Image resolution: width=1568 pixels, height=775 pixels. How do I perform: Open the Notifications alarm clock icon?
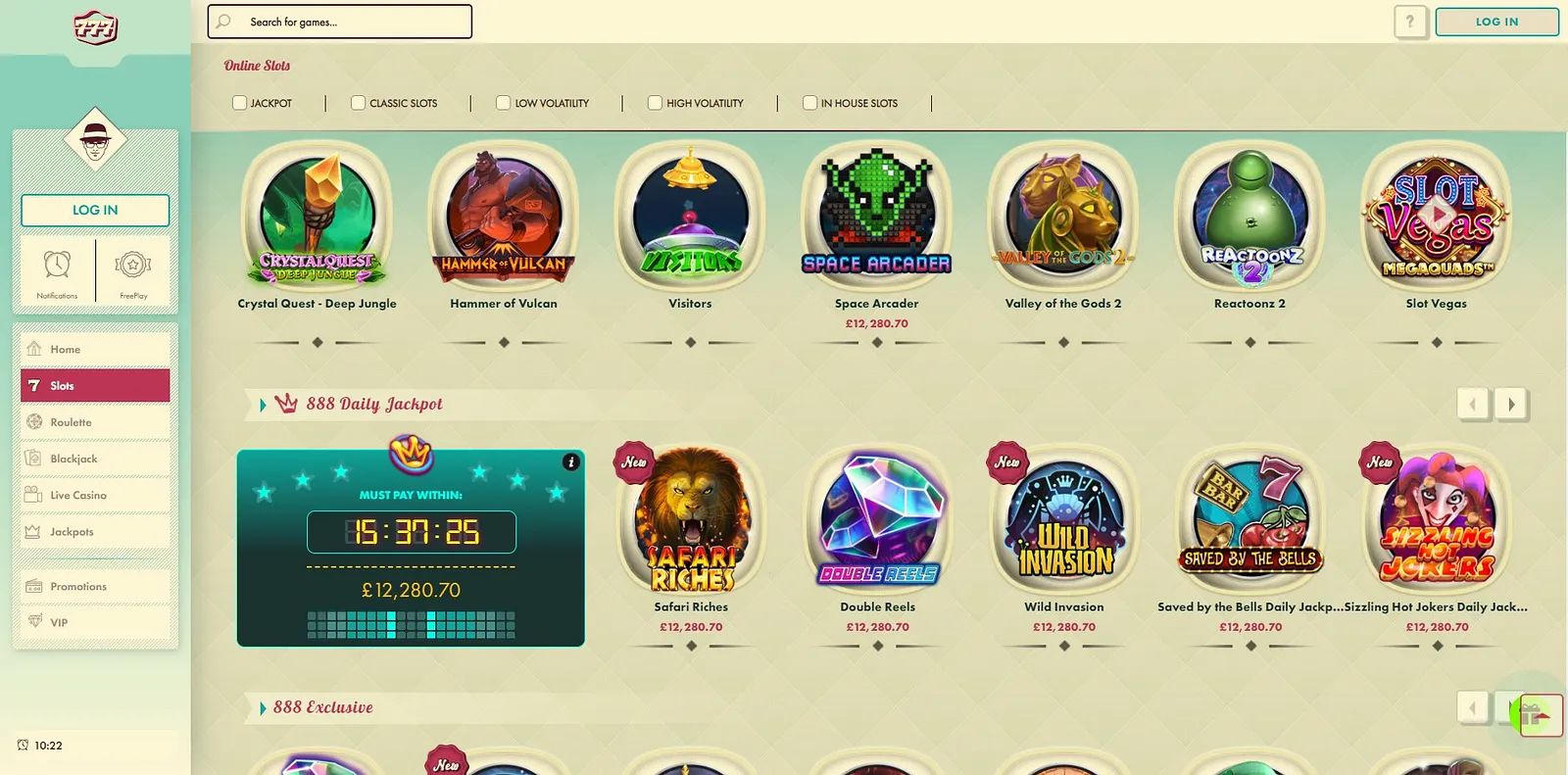(57, 265)
